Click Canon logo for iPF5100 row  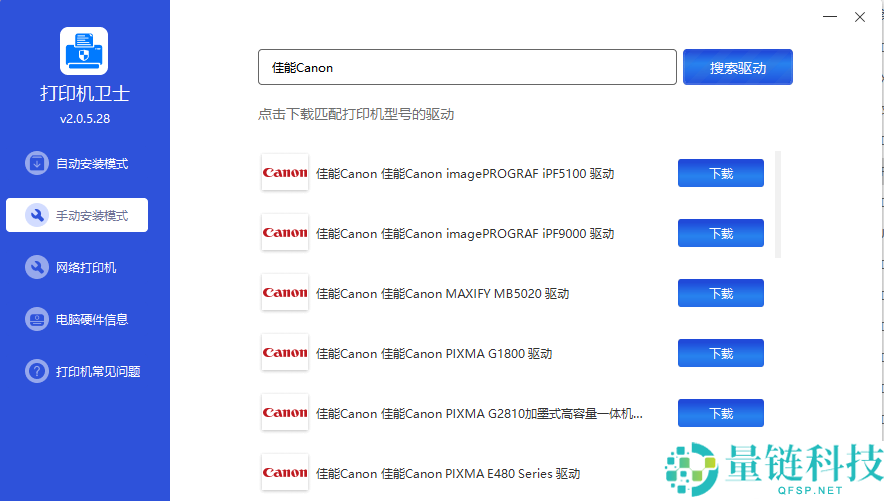(x=285, y=172)
